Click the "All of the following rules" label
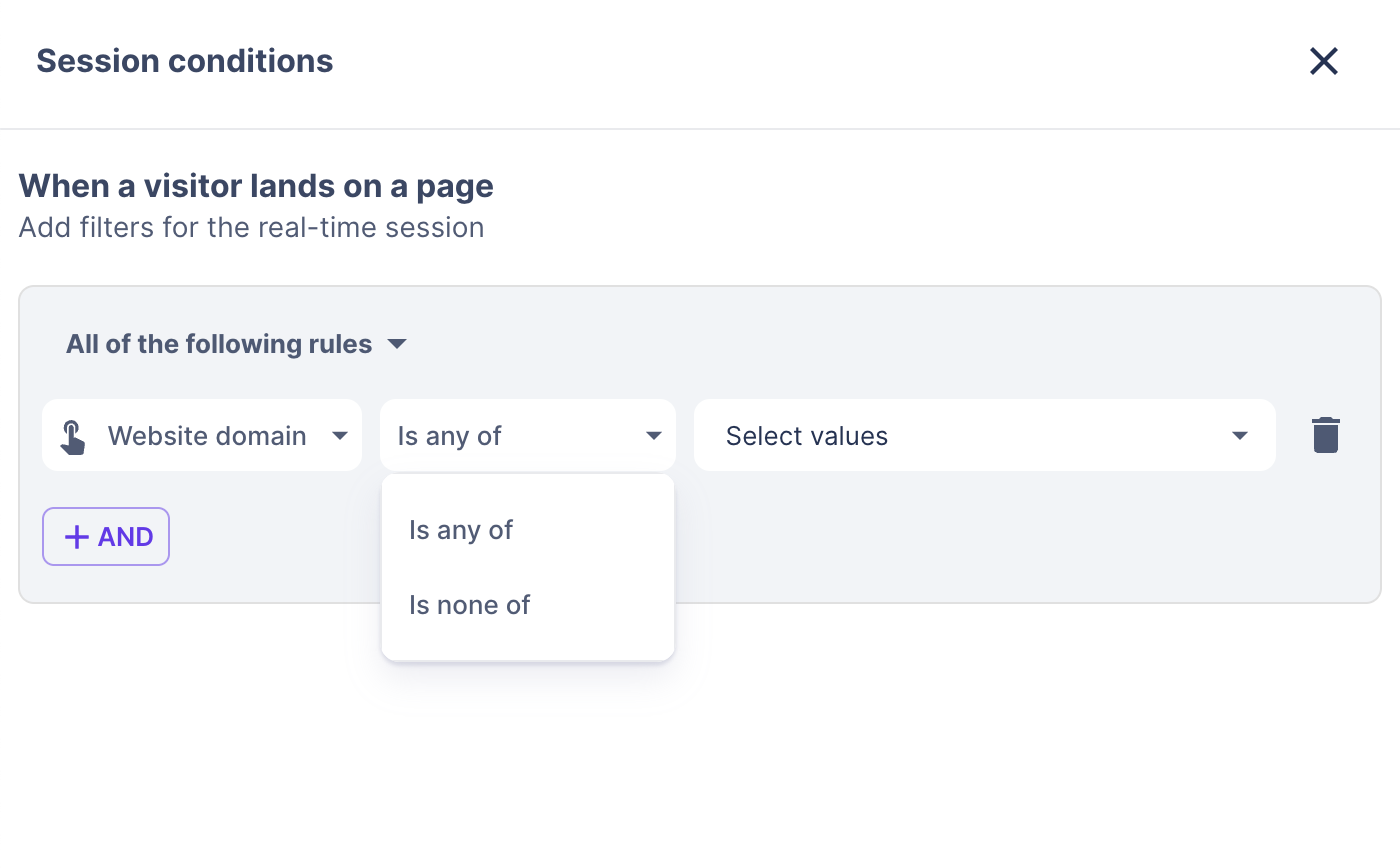Image resolution: width=1400 pixels, height=868 pixels. coord(219,344)
